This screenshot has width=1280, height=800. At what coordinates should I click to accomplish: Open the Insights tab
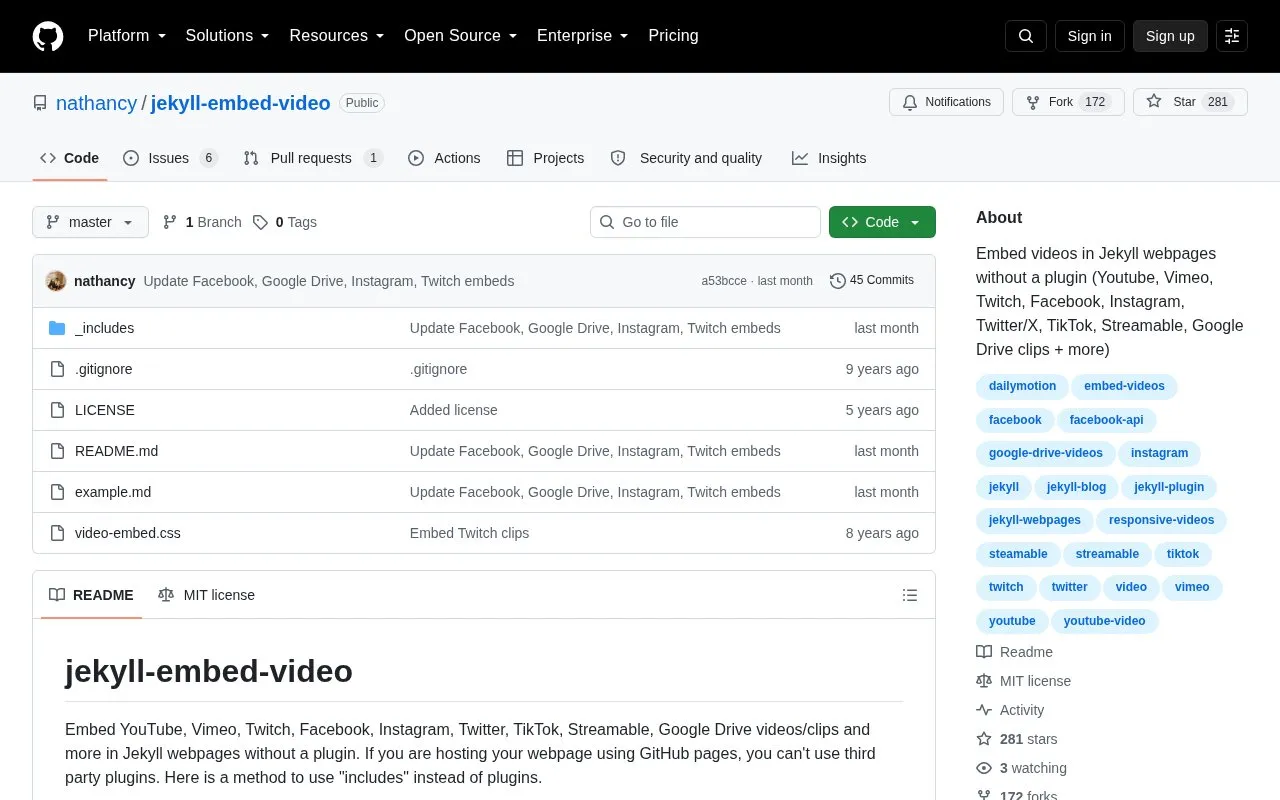[829, 158]
